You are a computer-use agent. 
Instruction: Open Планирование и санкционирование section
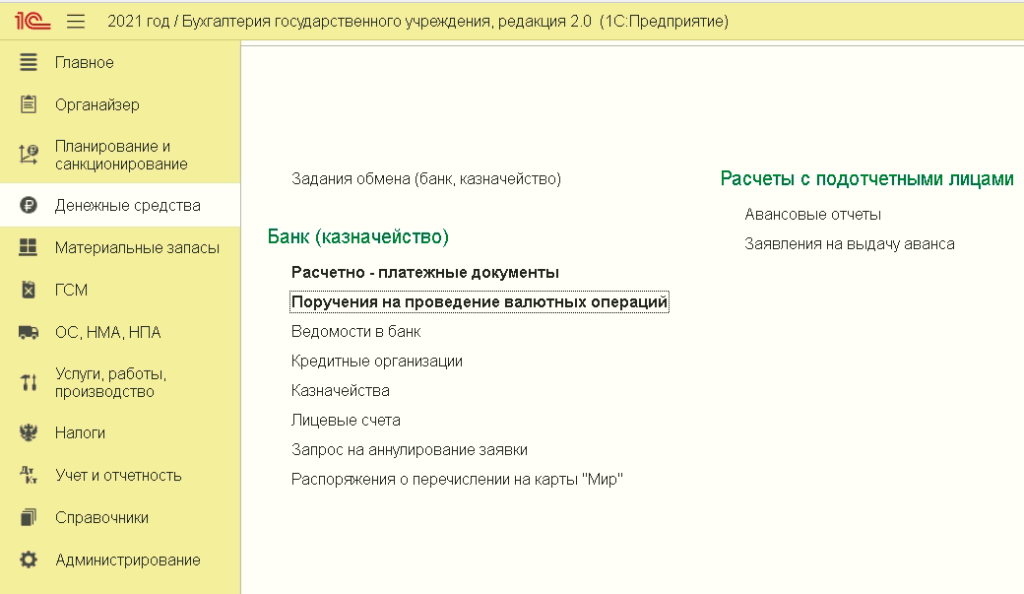(x=120, y=155)
